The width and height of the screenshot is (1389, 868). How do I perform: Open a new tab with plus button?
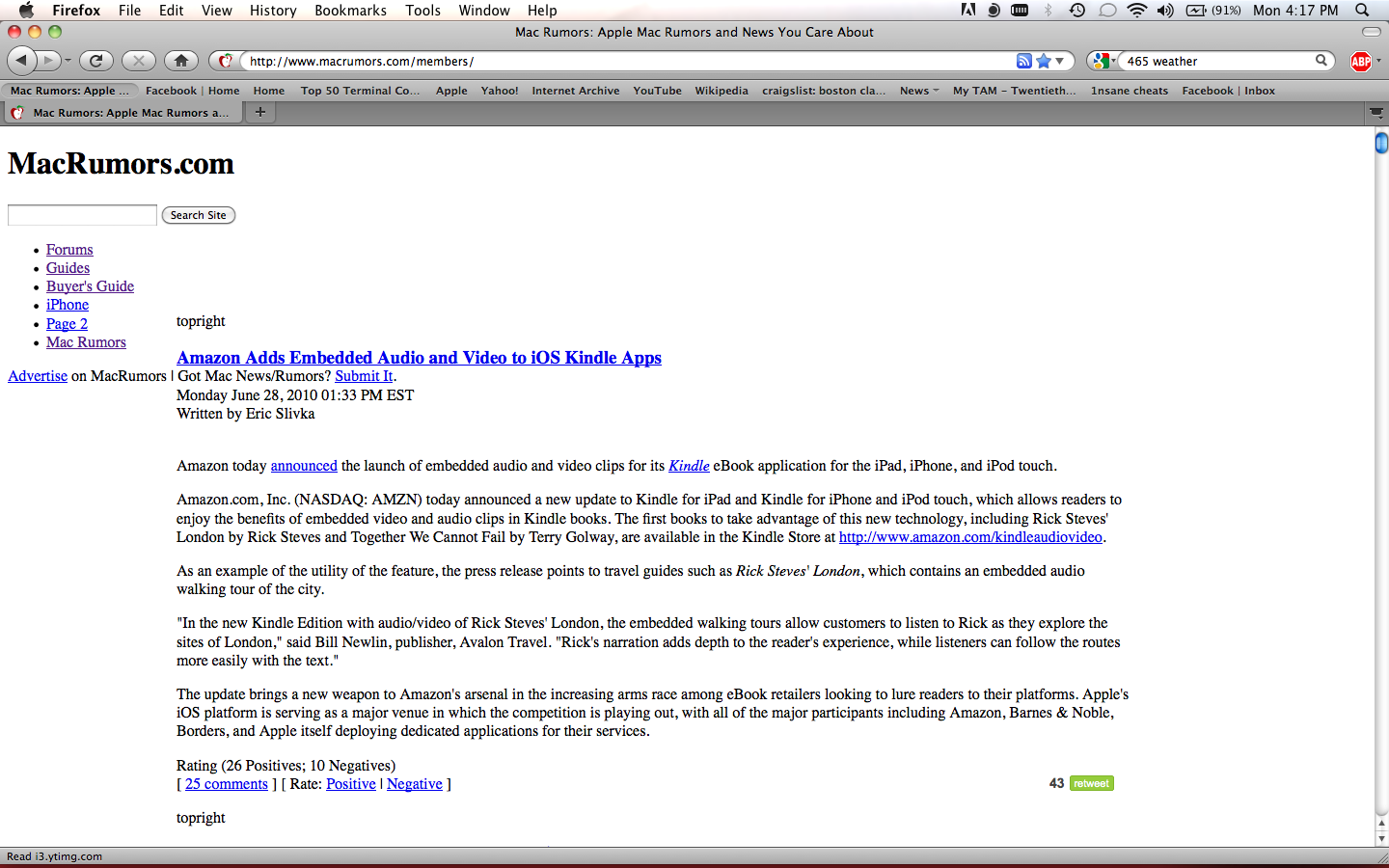[x=259, y=112]
